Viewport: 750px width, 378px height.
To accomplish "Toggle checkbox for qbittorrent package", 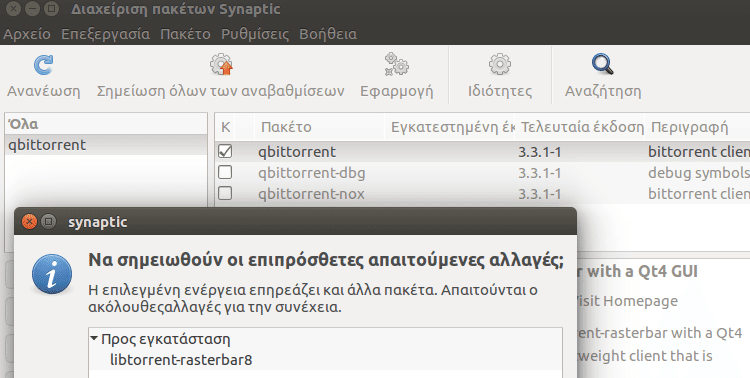I will [225, 152].
